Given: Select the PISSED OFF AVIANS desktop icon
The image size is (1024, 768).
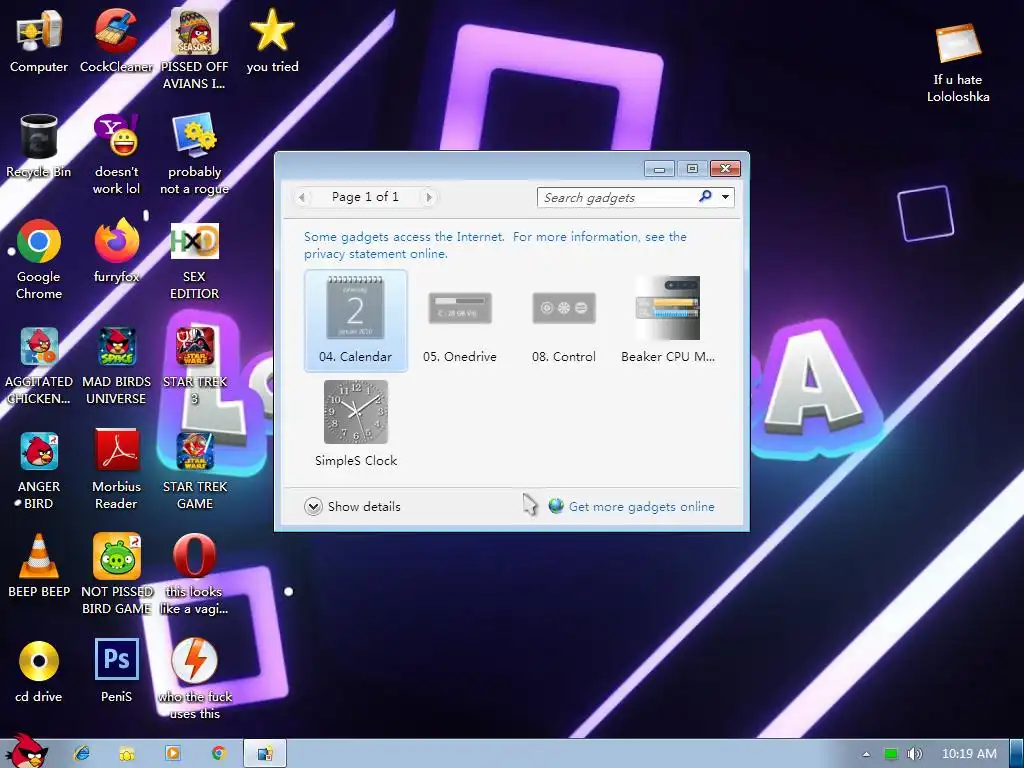Looking at the screenshot, I should pos(195,49).
